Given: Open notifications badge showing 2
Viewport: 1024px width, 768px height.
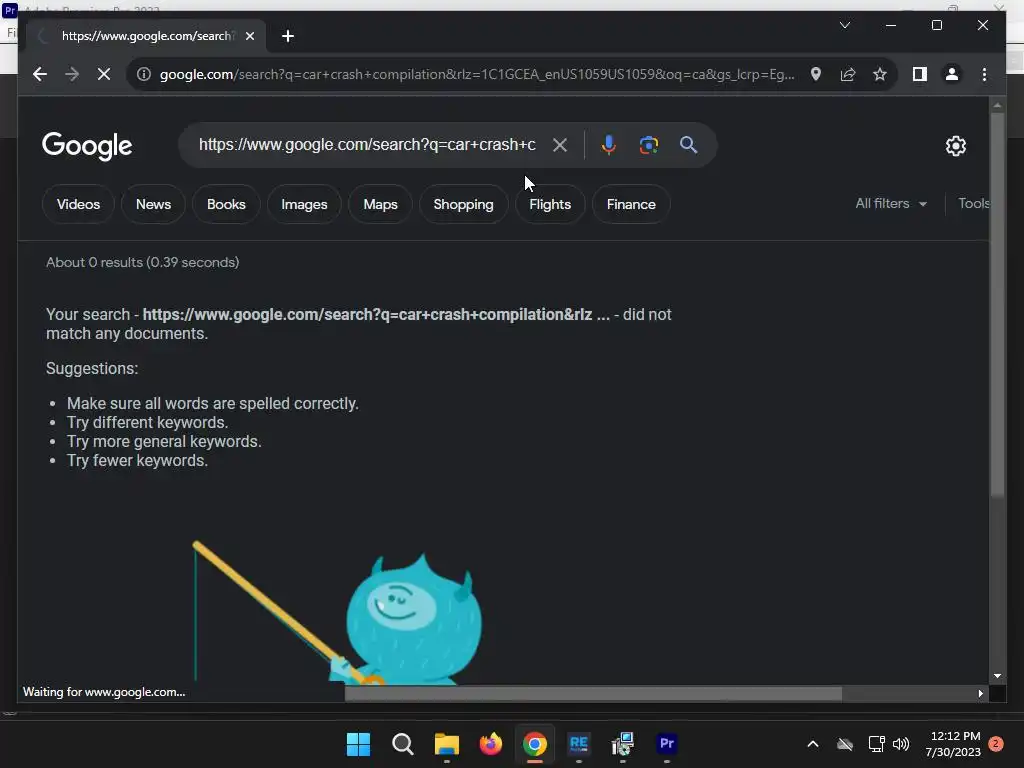Looking at the screenshot, I should 996,744.
